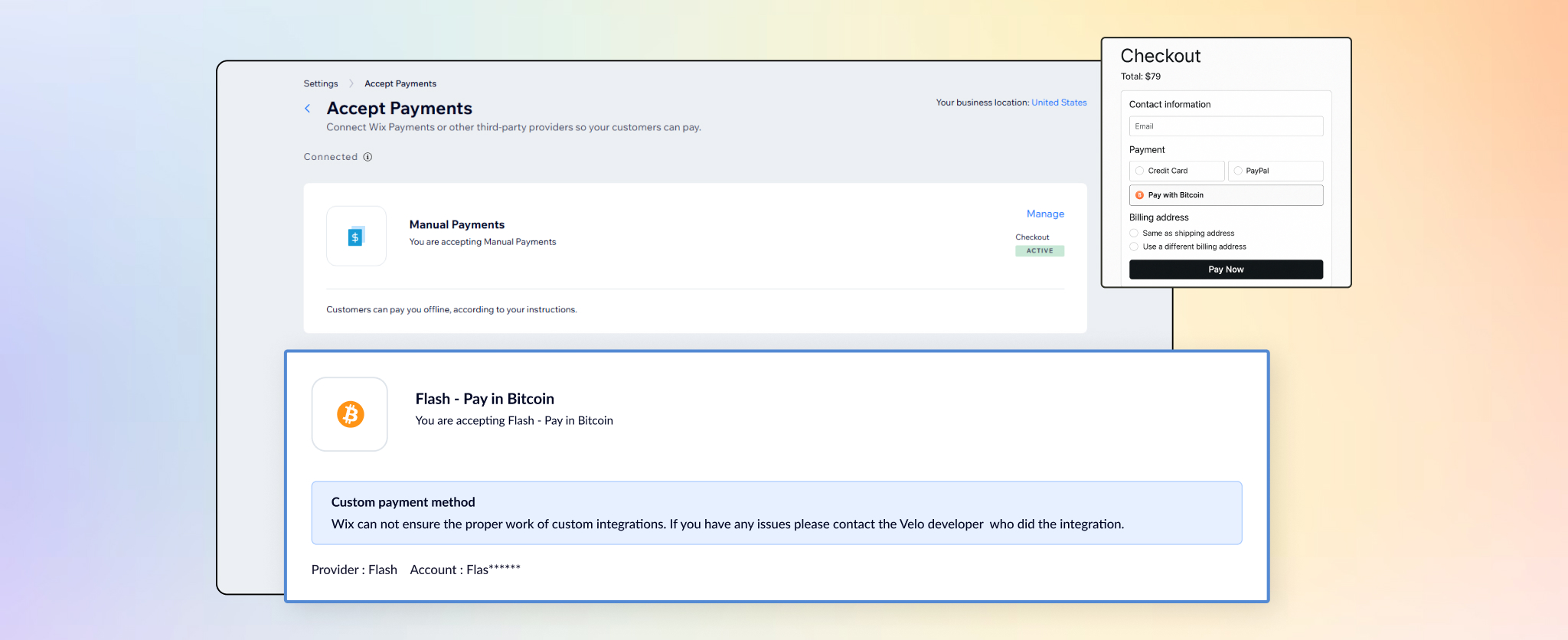Click the Contact information label
1568x640 pixels.
[1170, 104]
